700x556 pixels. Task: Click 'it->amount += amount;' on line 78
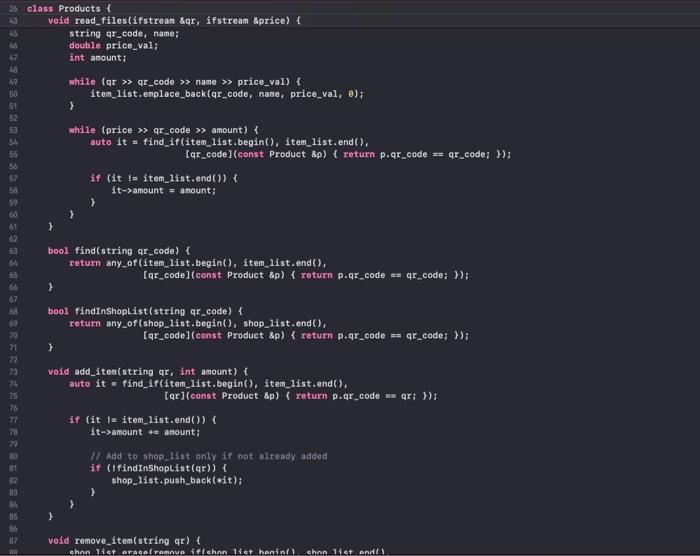(x=145, y=432)
